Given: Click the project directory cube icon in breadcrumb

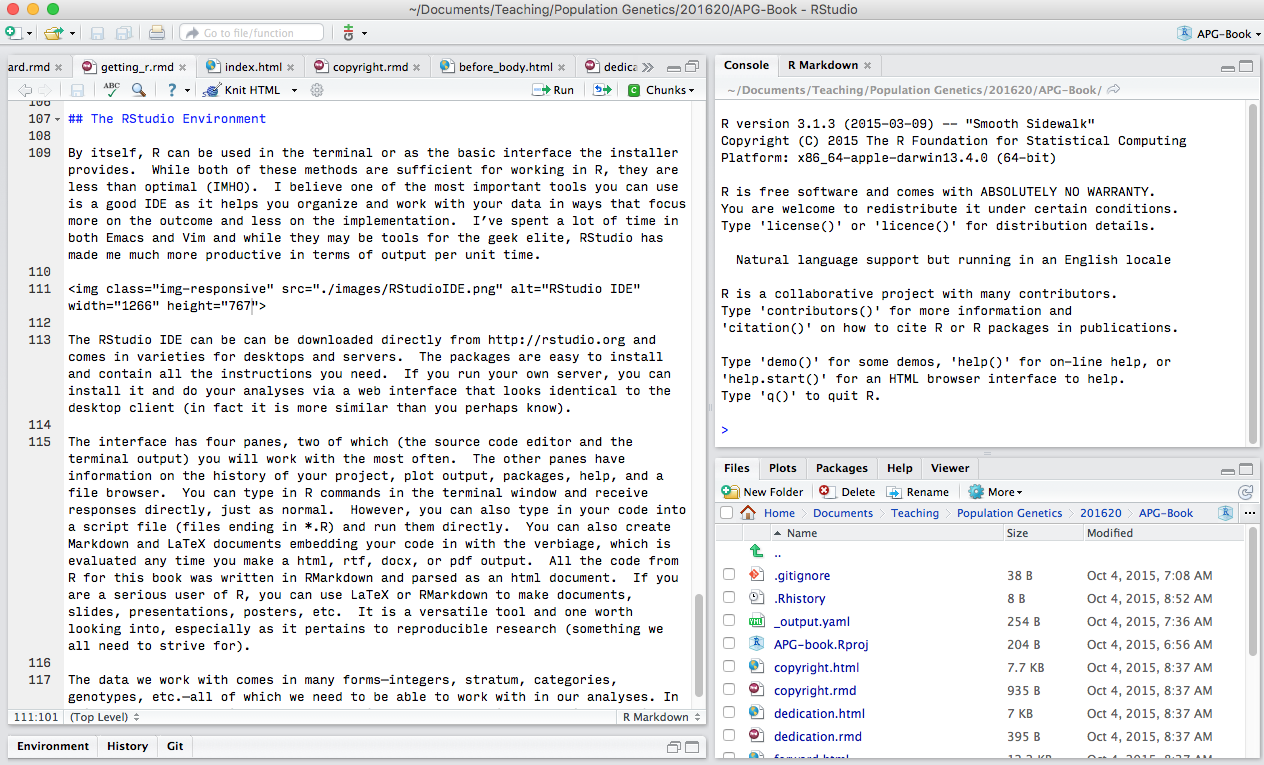Looking at the screenshot, I should (x=1224, y=513).
